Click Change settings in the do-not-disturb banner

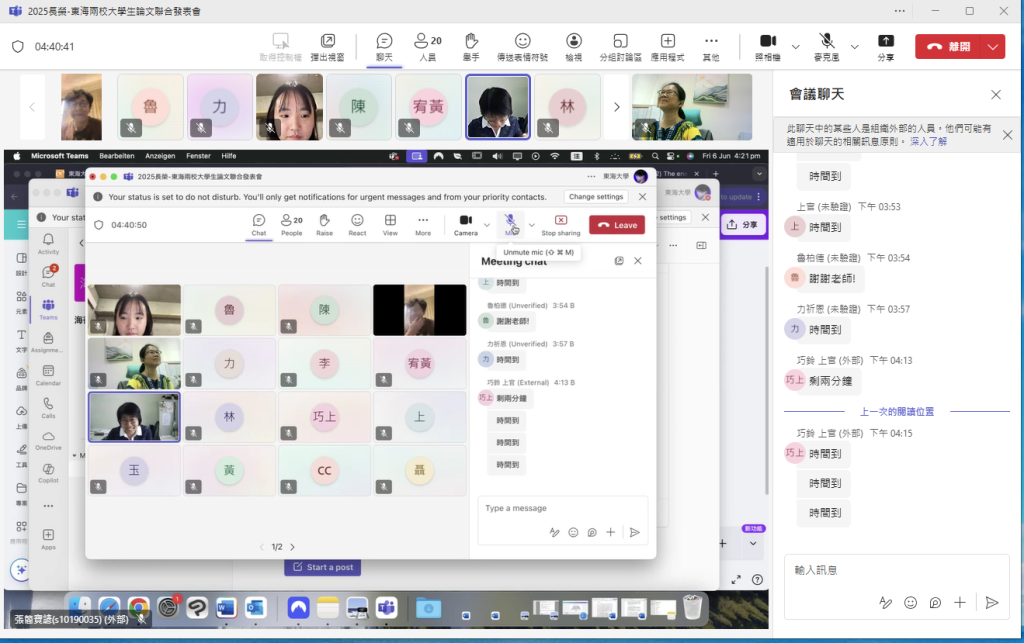pyautogui.click(x=596, y=196)
